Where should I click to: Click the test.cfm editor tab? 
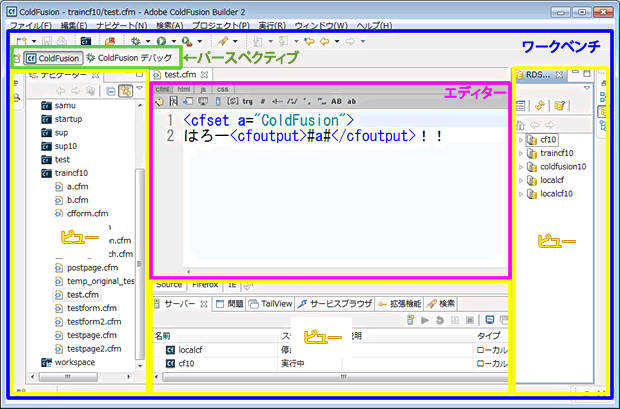coord(180,74)
